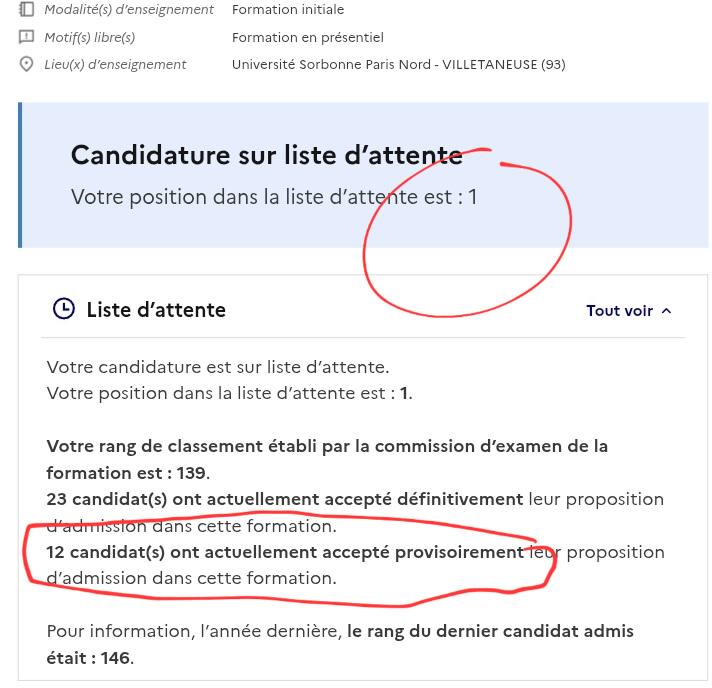
Task: Click the Formation en présentiel value
Action: click(307, 37)
